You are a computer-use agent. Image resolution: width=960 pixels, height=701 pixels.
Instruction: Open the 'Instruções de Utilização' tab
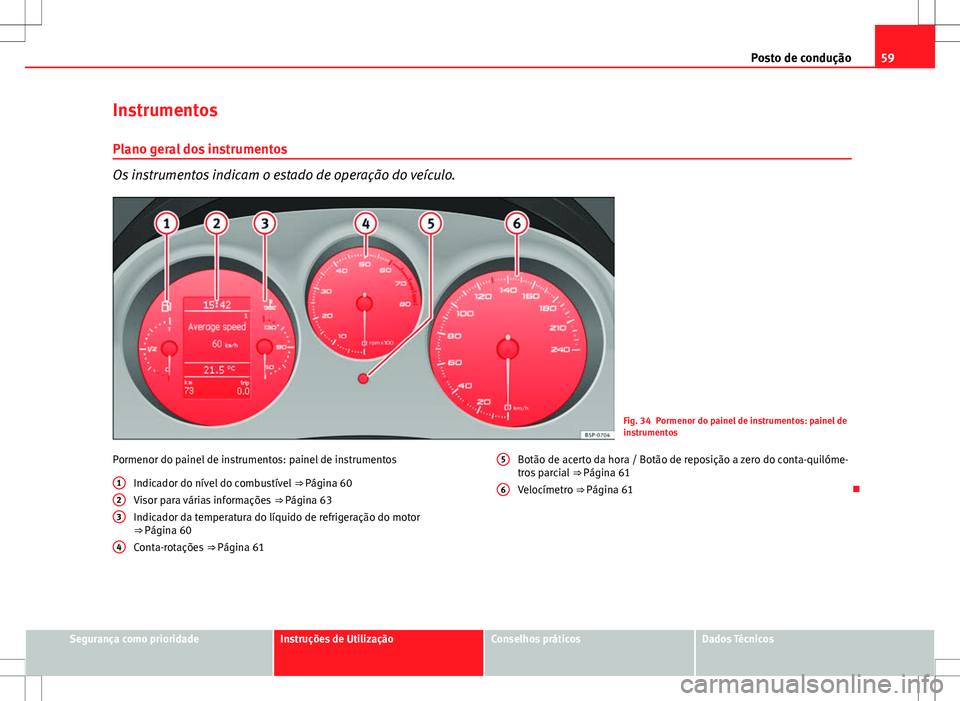click(x=378, y=652)
